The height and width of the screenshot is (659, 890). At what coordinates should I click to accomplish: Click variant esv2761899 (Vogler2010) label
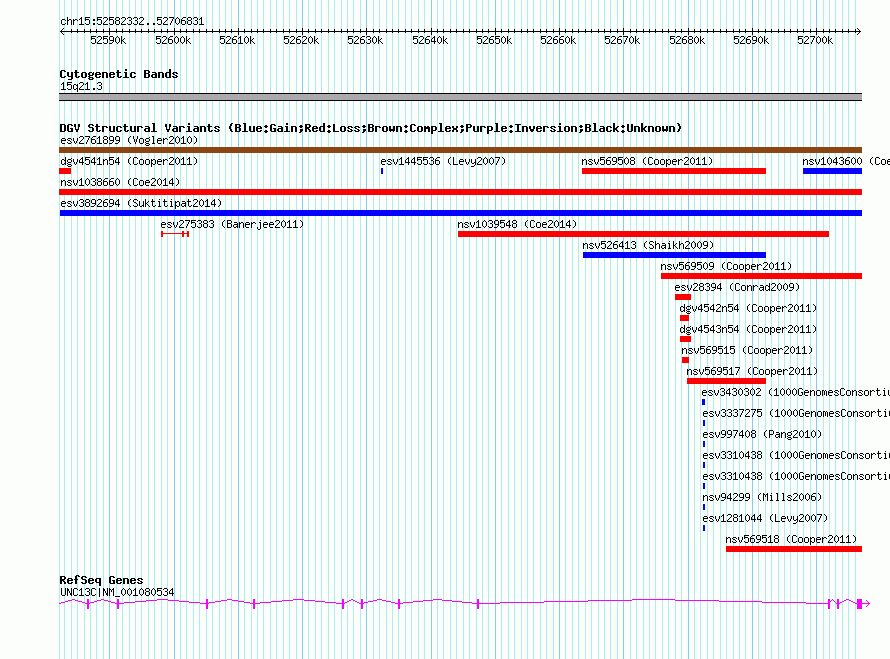(x=129, y=140)
